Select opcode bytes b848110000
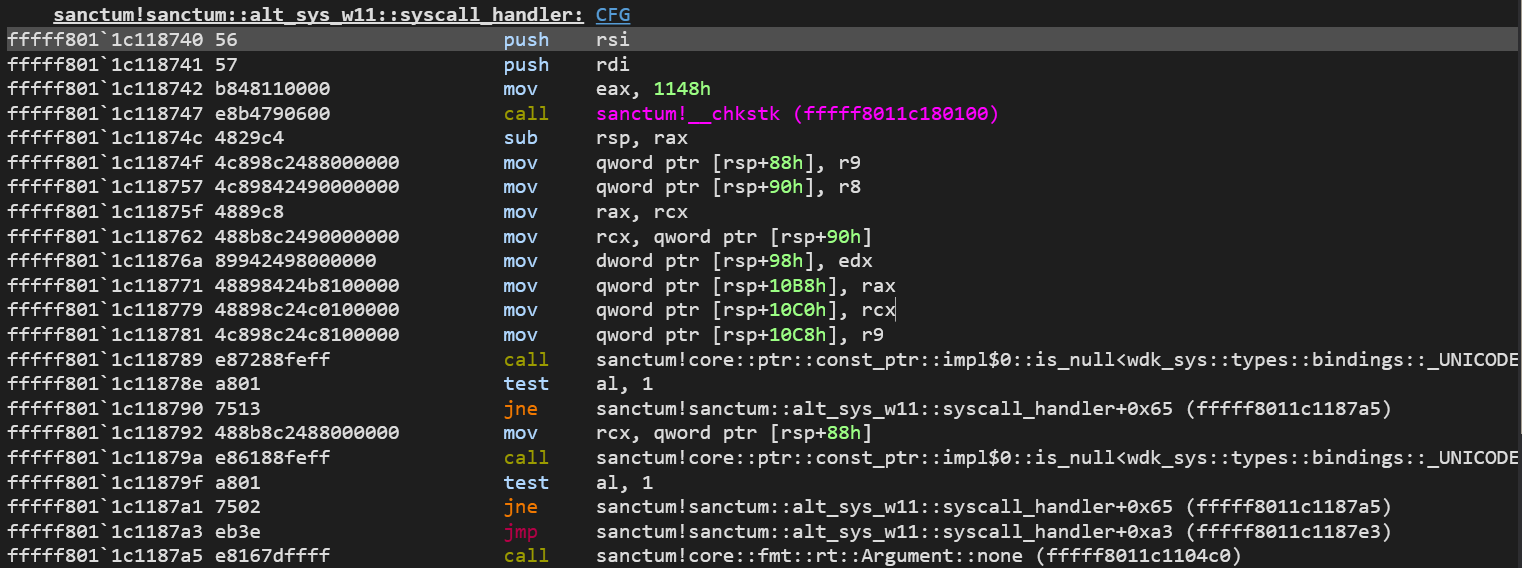Screen dimensions: 1522x568 click(x=272, y=89)
